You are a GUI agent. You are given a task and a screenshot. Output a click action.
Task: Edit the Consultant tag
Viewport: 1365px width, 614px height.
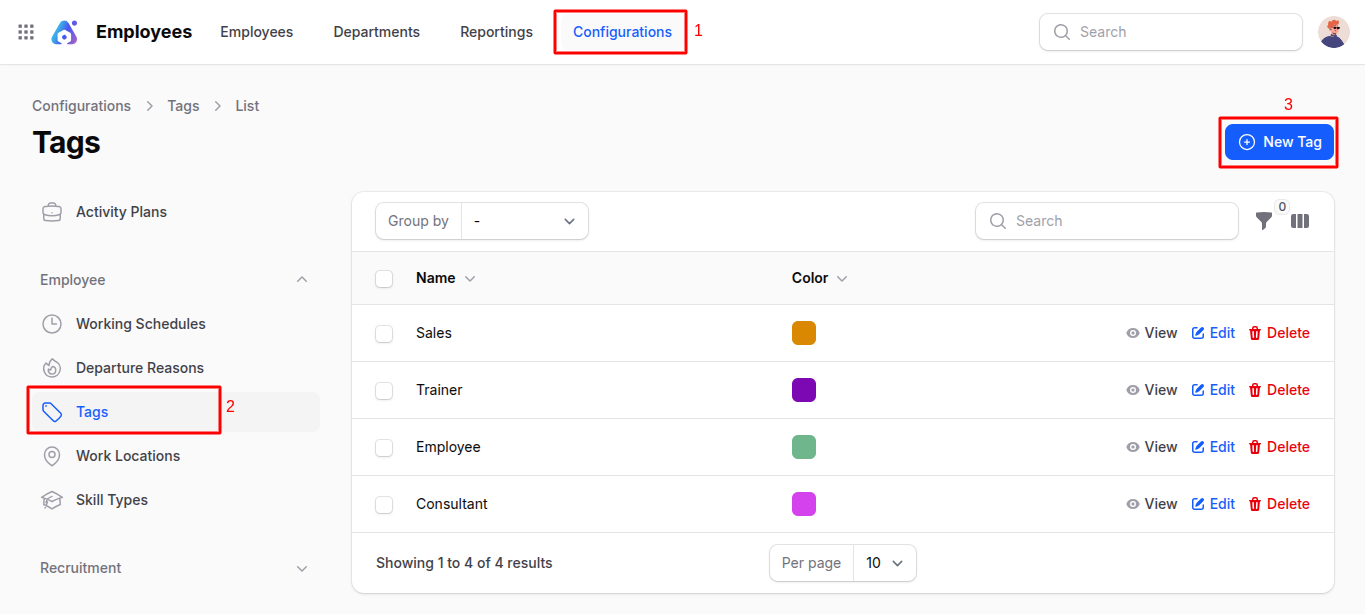[1213, 503]
